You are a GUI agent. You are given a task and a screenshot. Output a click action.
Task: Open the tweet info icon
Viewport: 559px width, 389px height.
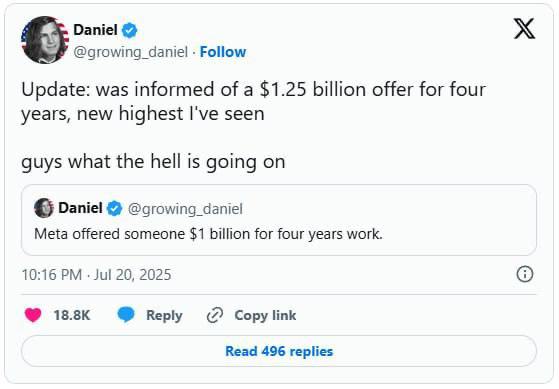point(525,275)
